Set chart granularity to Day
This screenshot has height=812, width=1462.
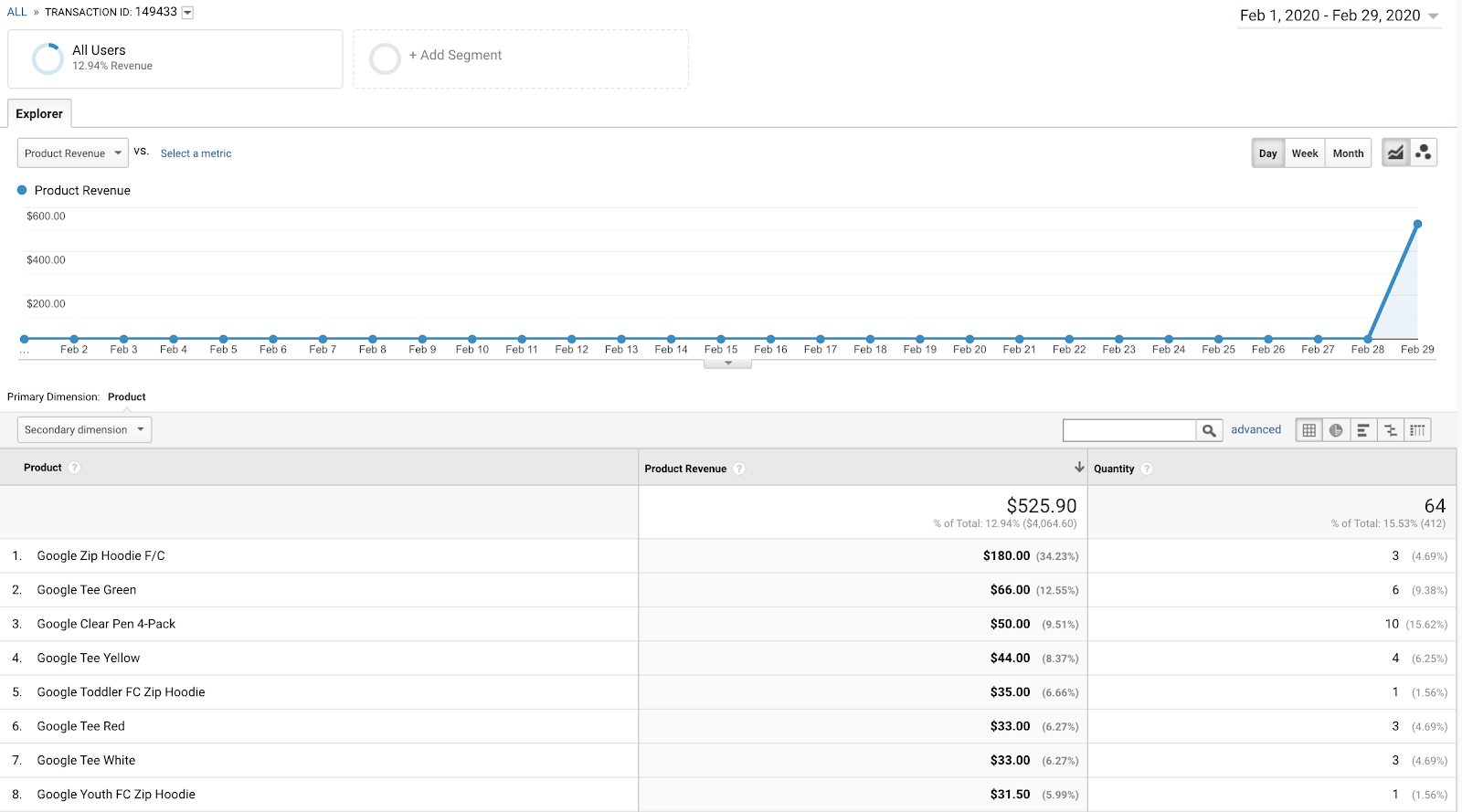coord(1267,153)
